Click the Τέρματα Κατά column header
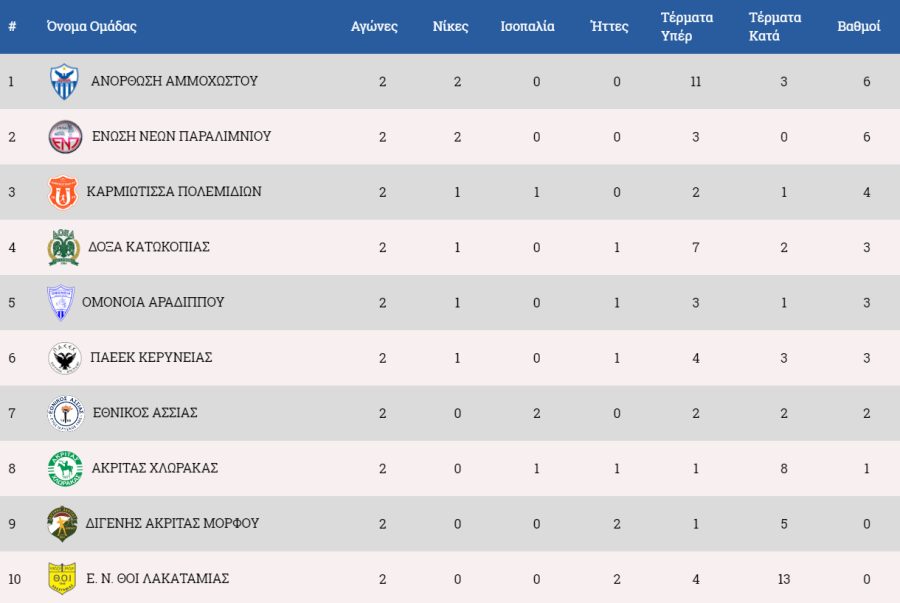This screenshot has width=900, height=603. (775, 26)
